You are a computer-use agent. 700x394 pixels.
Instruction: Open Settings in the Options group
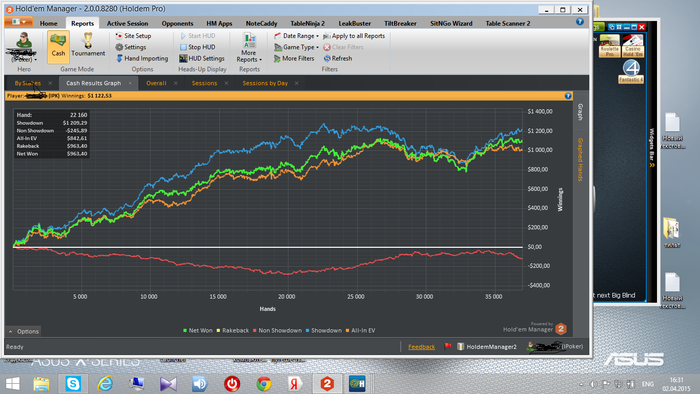point(131,47)
